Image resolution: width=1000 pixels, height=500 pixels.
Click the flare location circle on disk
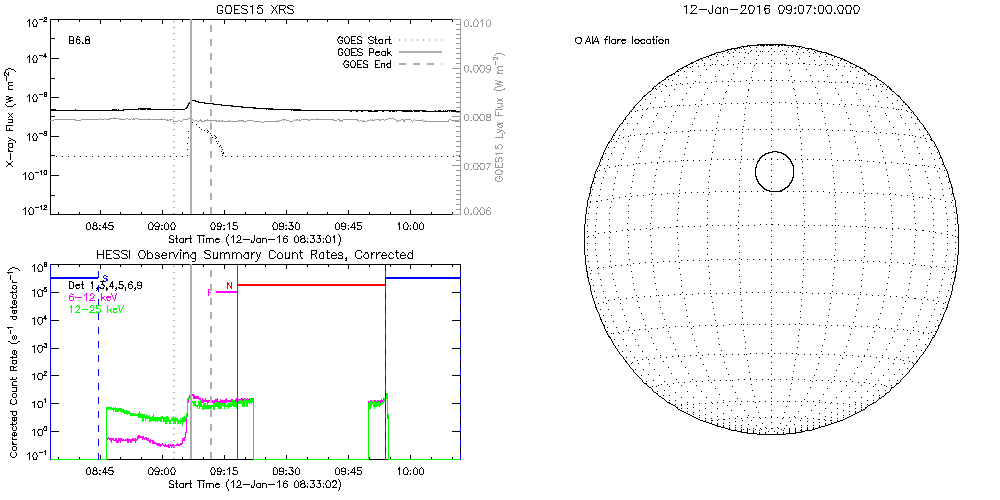click(774, 171)
